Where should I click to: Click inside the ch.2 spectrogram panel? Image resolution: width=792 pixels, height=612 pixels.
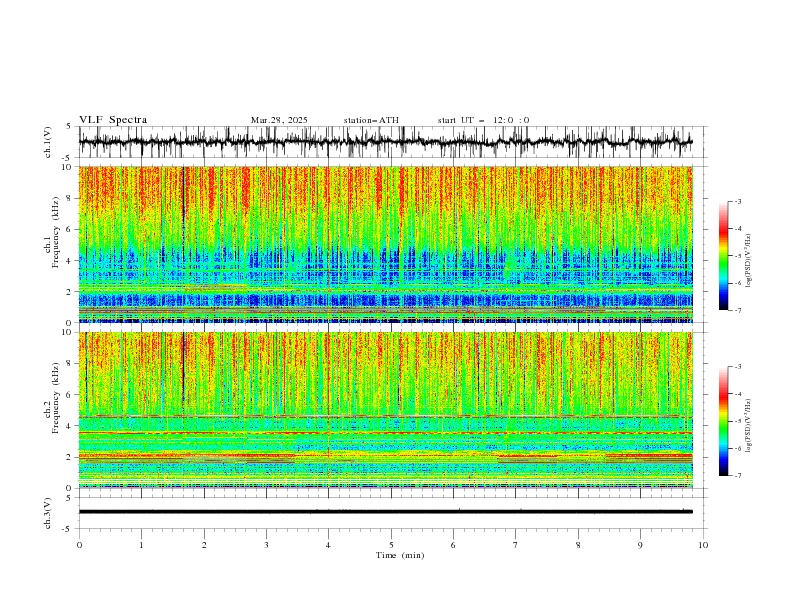[x=385, y=410]
